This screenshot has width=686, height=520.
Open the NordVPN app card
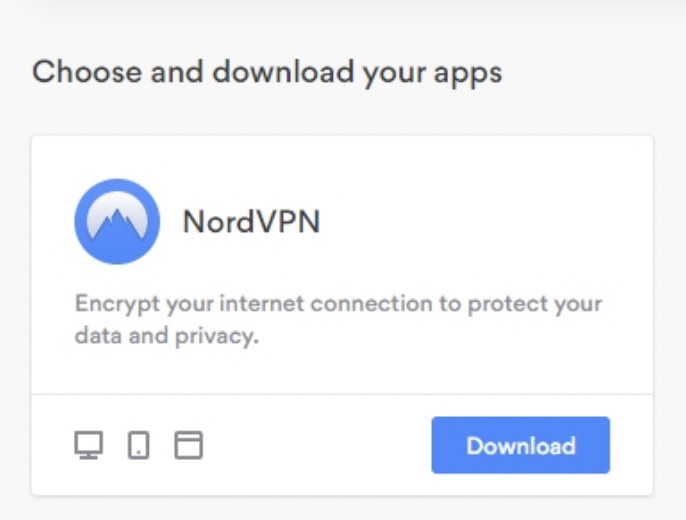pyautogui.click(x=342, y=315)
